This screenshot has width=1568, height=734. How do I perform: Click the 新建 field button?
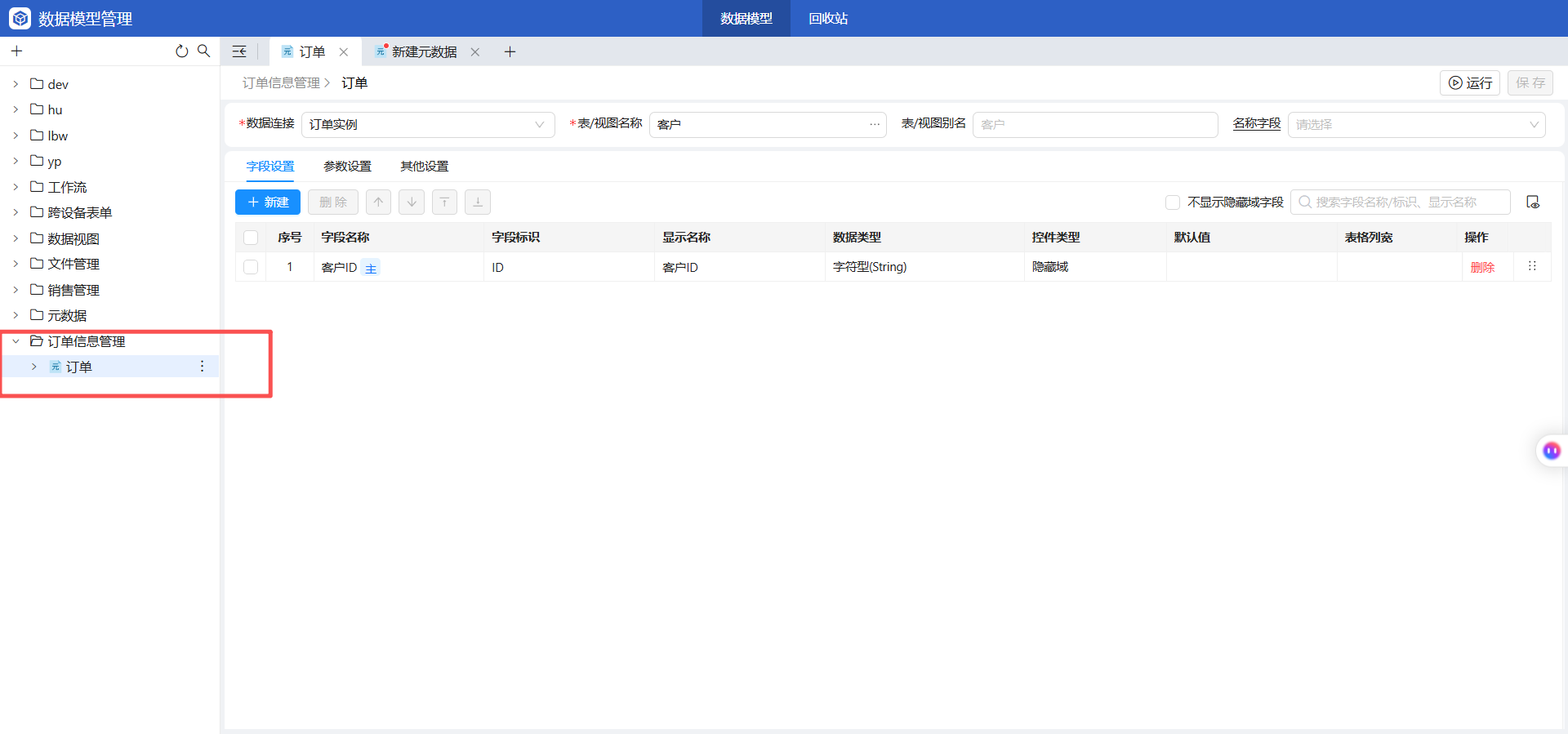tap(268, 202)
